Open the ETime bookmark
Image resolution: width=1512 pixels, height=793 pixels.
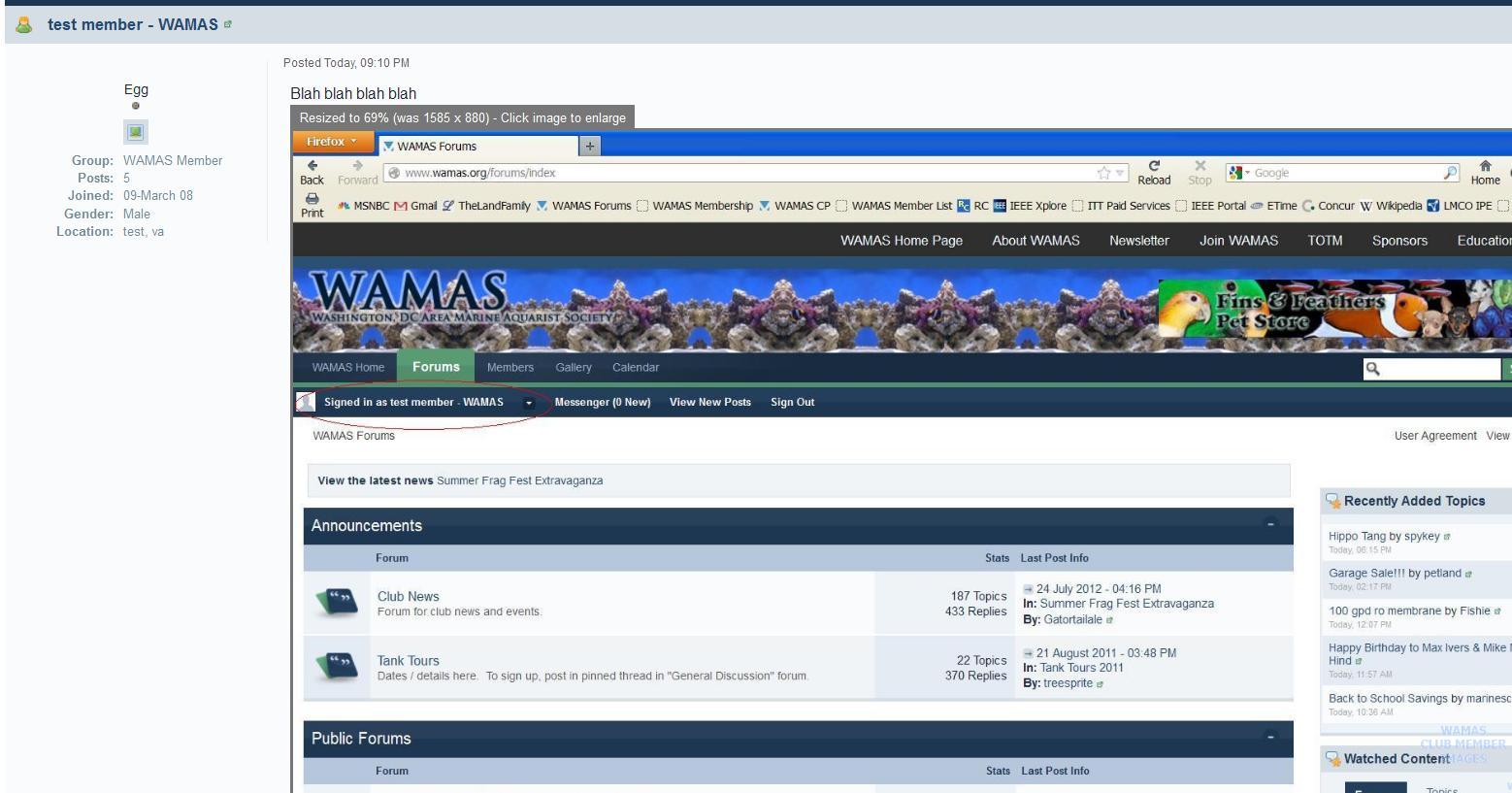pyautogui.click(x=1273, y=206)
